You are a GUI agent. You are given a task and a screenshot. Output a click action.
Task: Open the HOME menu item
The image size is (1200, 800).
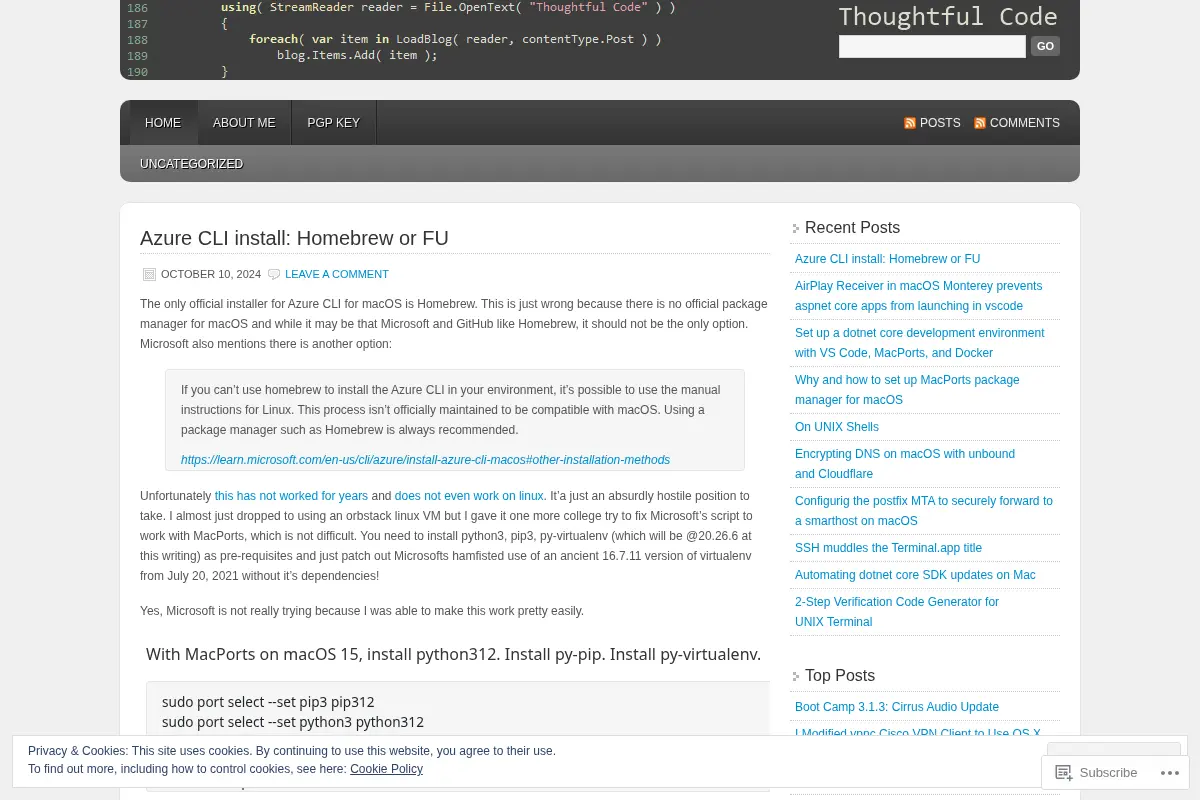pyautogui.click(x=163, y=123)
